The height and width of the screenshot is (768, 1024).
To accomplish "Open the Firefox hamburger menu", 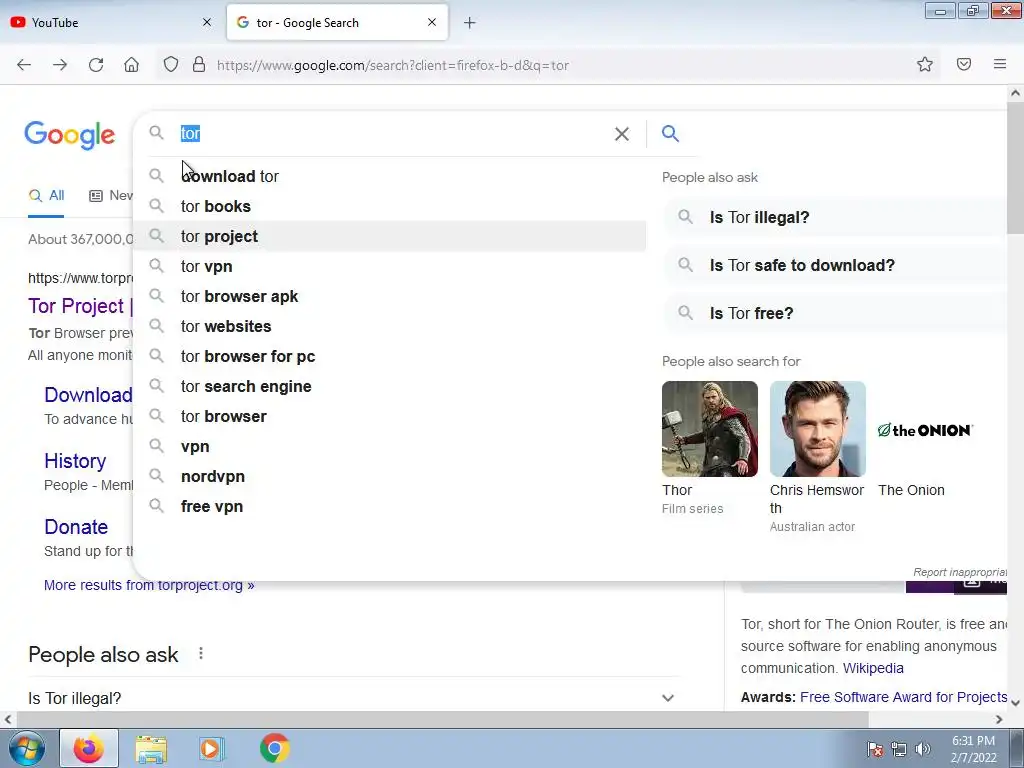I will click(x=1000, y=64).
